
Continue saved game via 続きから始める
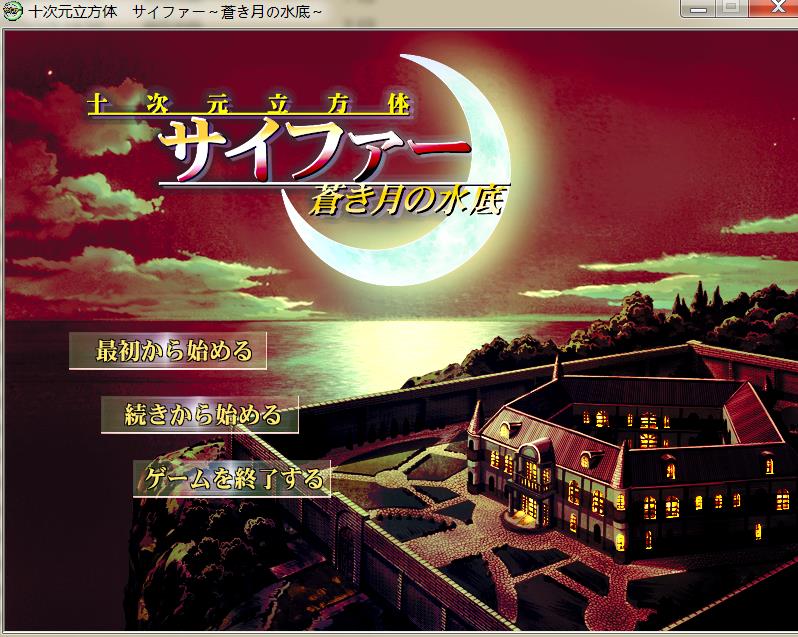200,415
